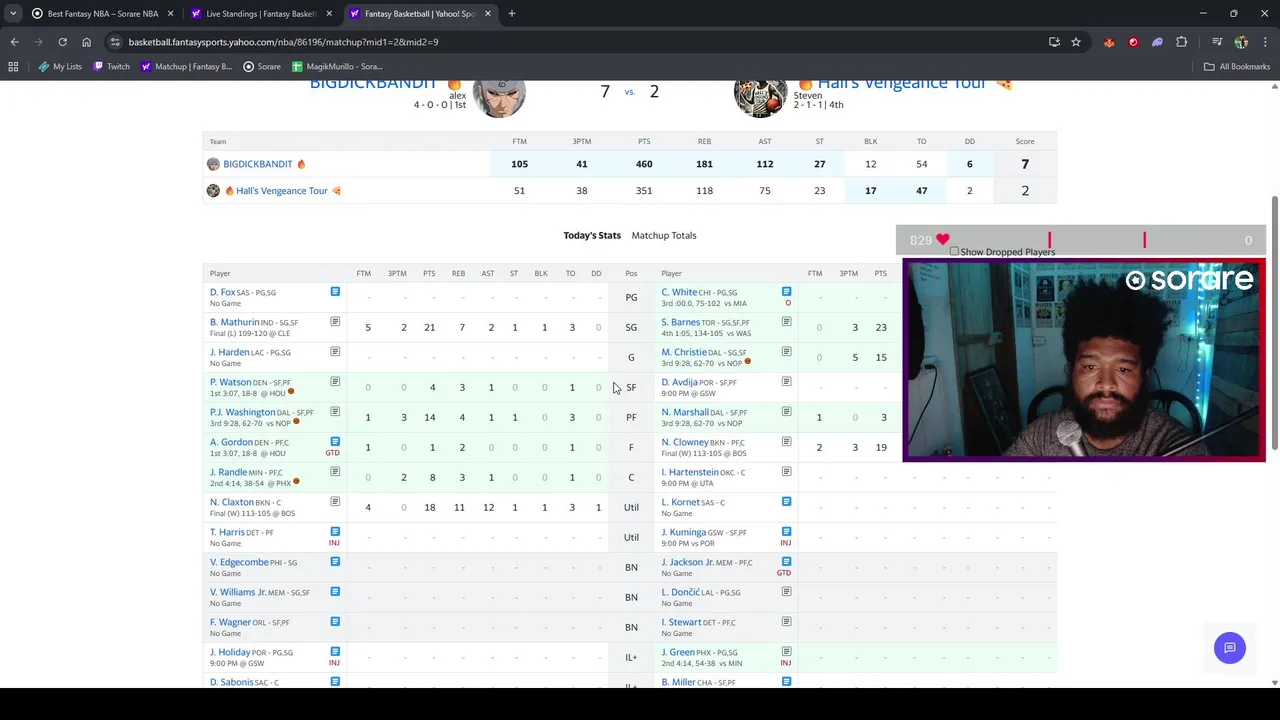Open player notes for J. Holiday
This screenshot has height=720, width=1280.
pos(335,652)
